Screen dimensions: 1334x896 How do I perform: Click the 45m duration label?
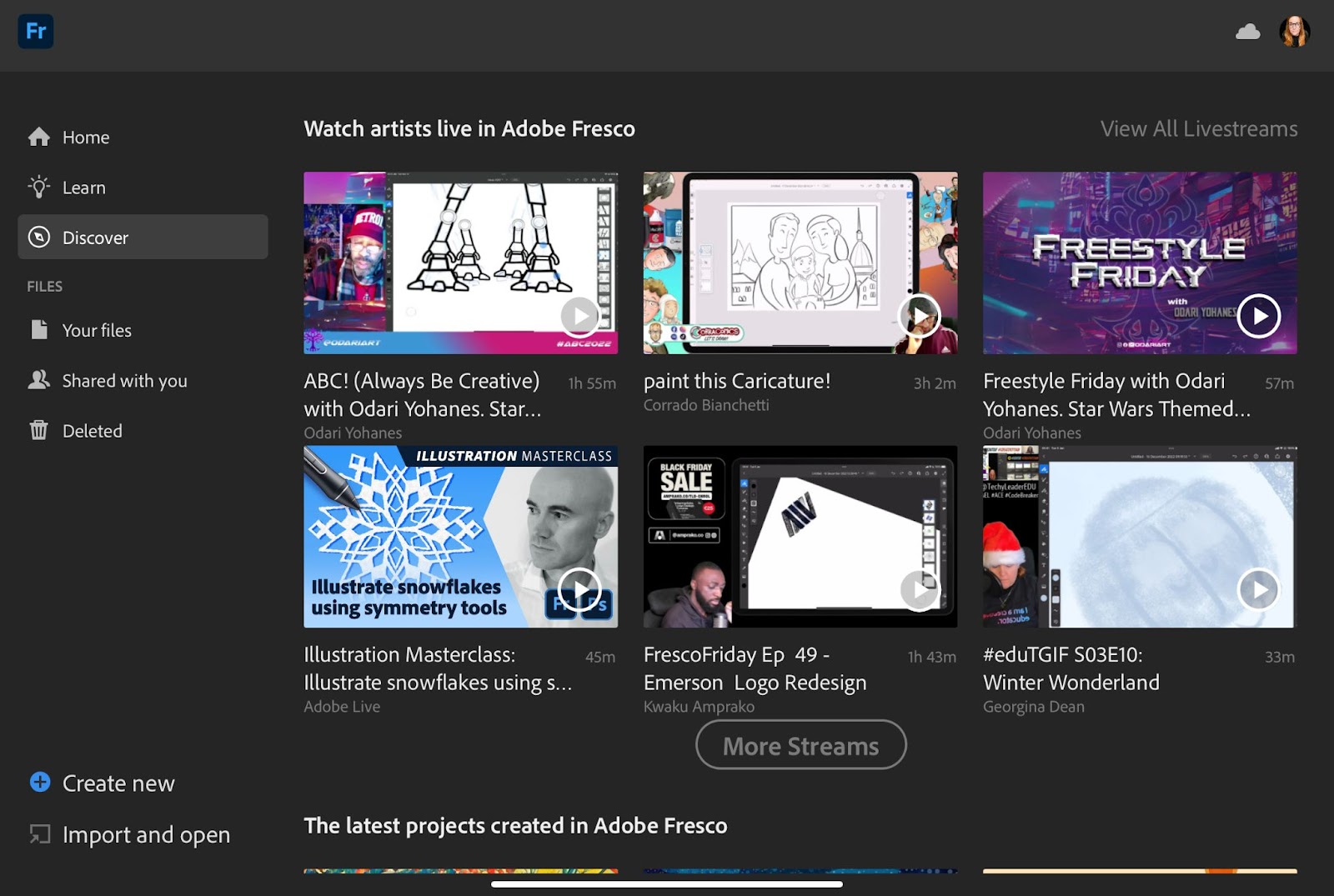pyautogui.click(x=600, y=657)
